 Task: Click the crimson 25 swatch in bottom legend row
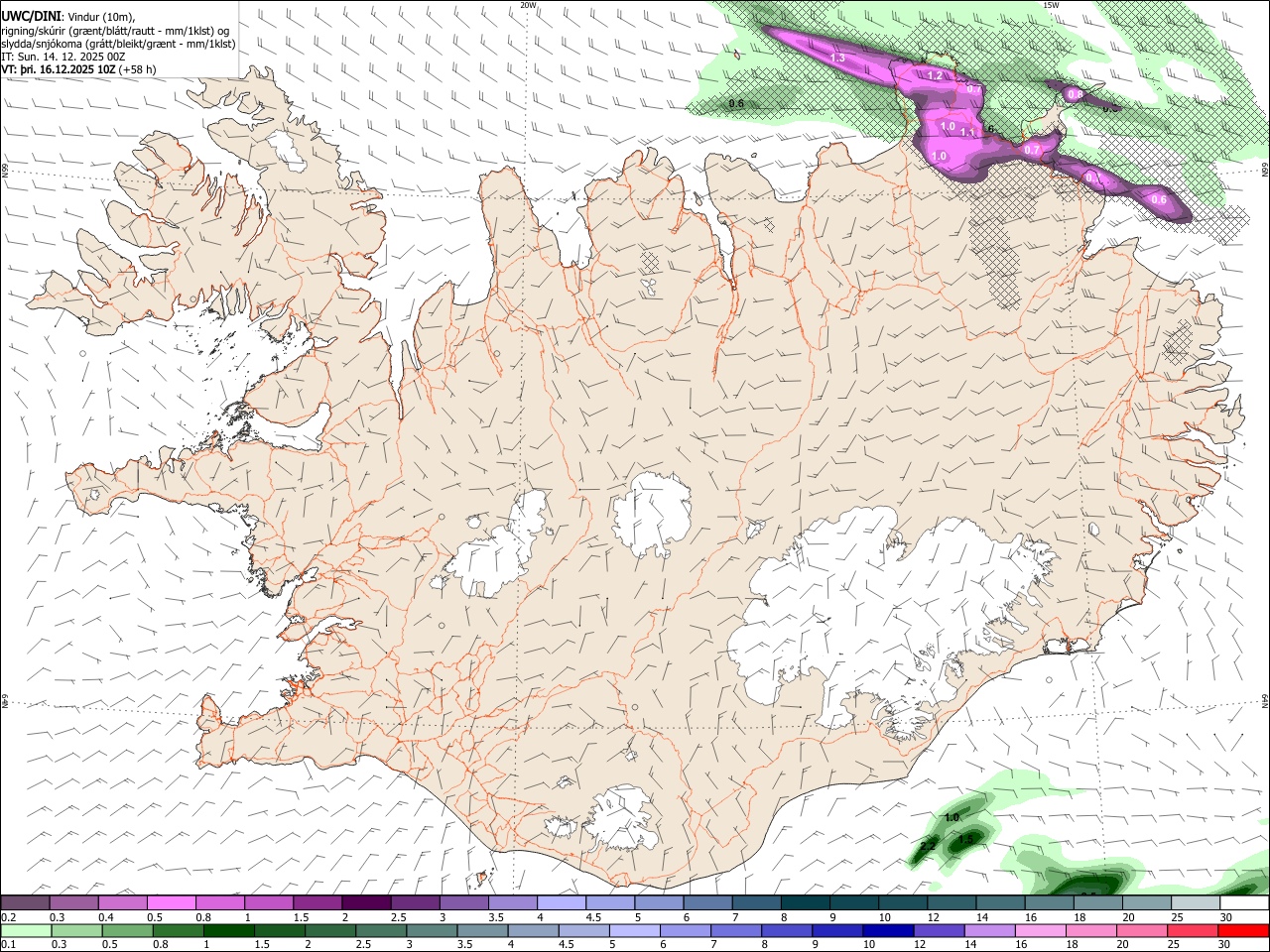(x=1194, y=930)
